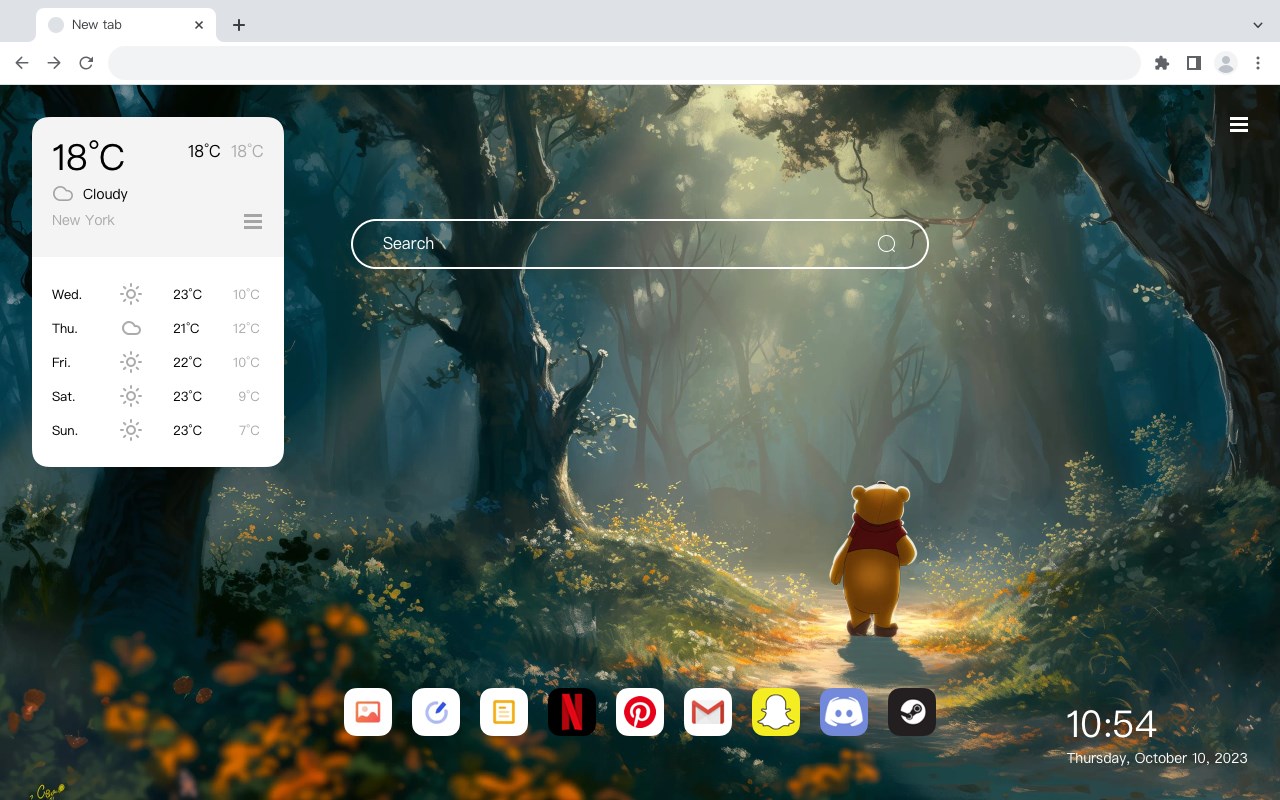1280x800 pixels.
Task: Open the Snapchat shortcut
Action: [776, 712]
